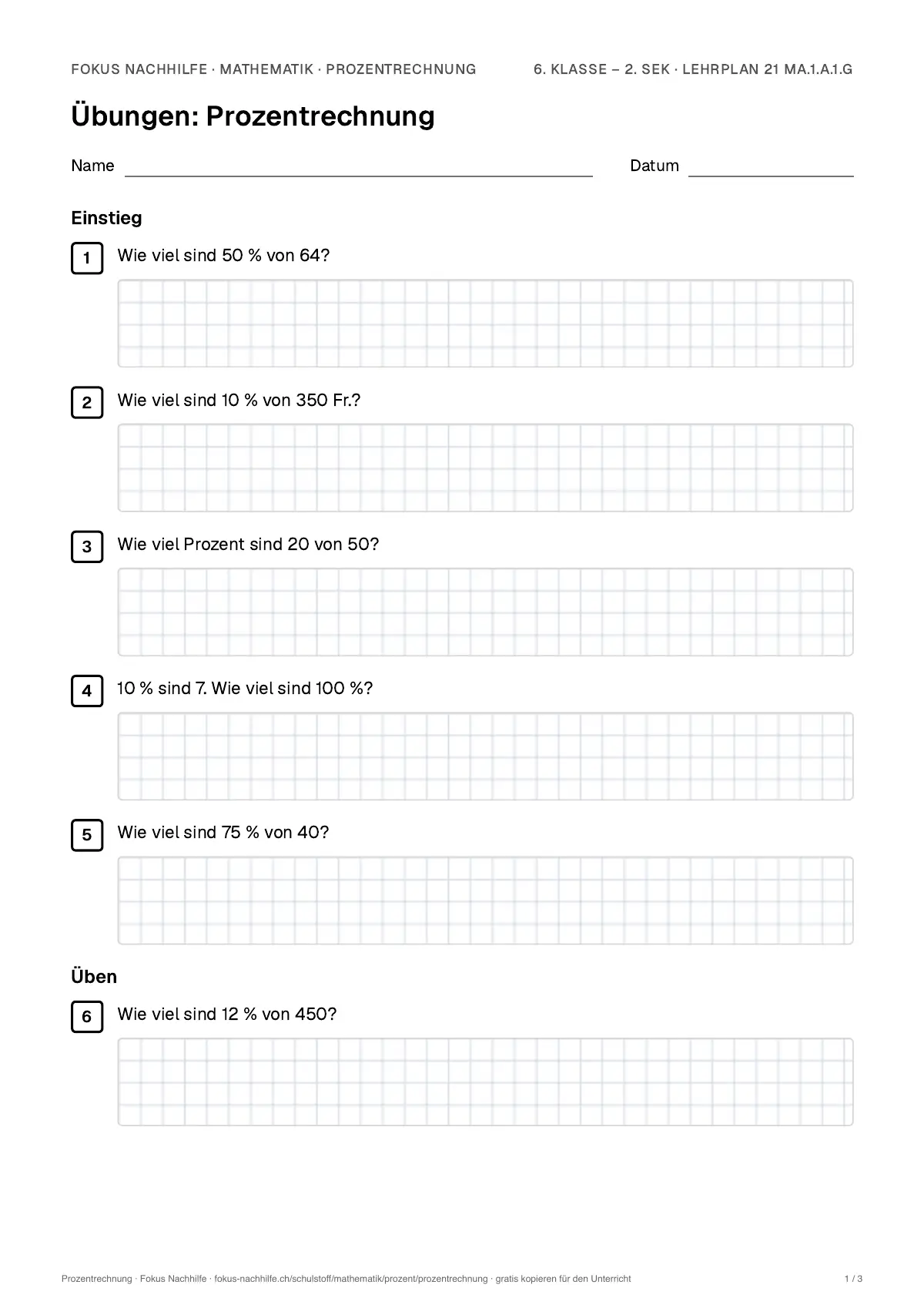
Task: Click answer grid for 75 % von 40
Action: (x=485, y=901)
